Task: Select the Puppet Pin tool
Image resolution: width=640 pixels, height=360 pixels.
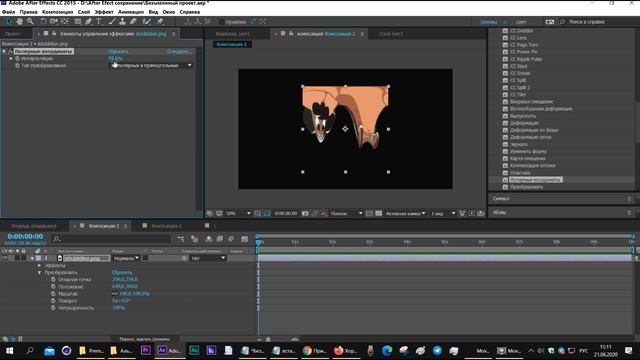Action: pos(160,21)
